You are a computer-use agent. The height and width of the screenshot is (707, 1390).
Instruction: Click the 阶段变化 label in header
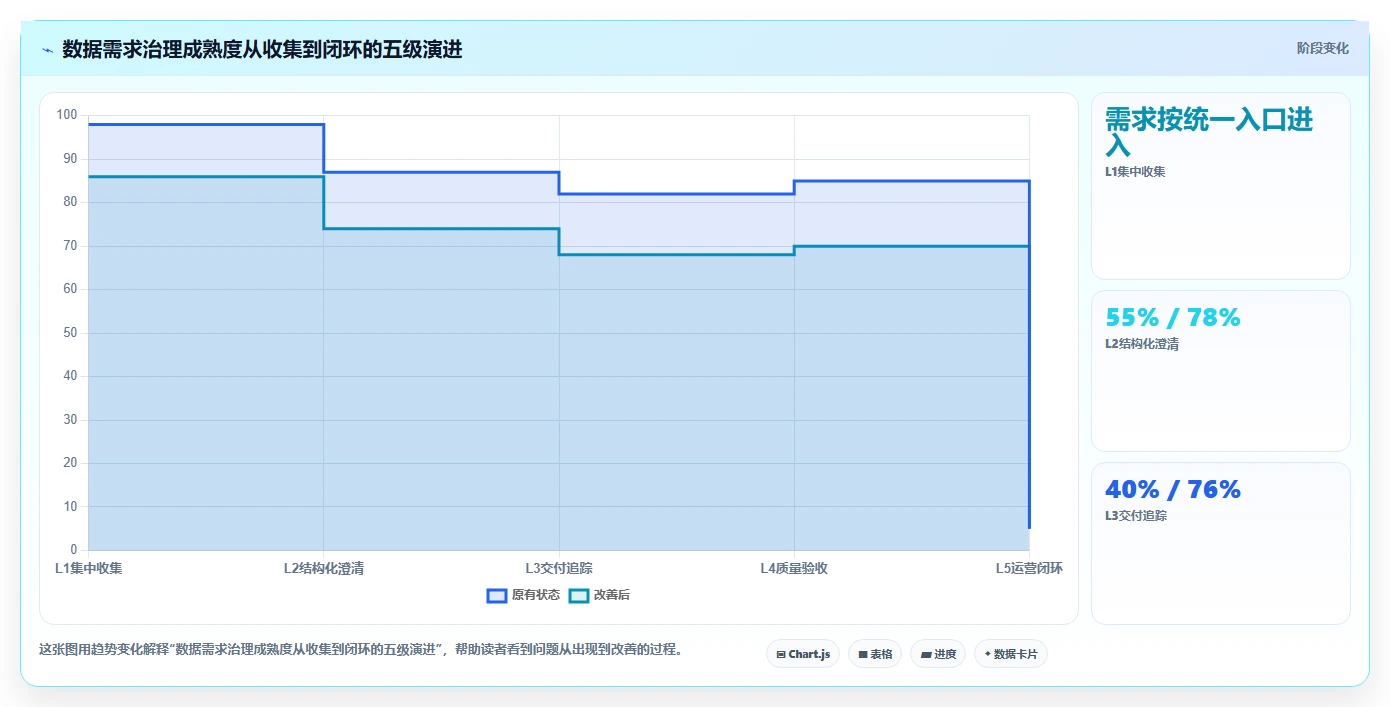point(1322,48)
